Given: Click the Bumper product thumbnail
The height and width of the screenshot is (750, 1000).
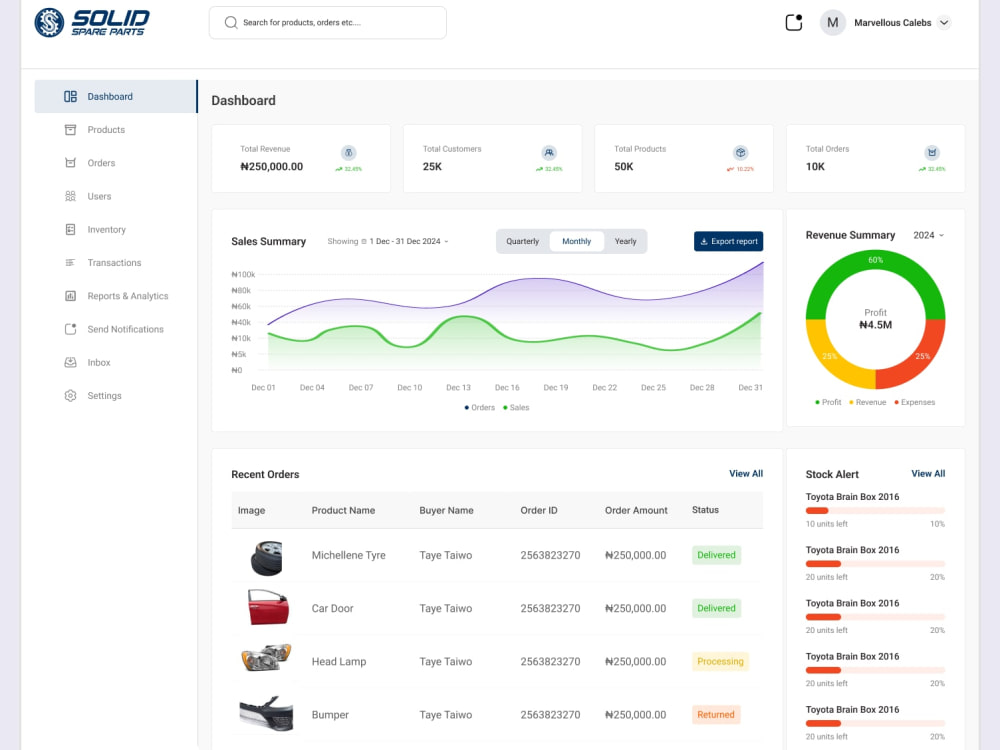Looking at the screenshot, I should [x=267, y=713].
